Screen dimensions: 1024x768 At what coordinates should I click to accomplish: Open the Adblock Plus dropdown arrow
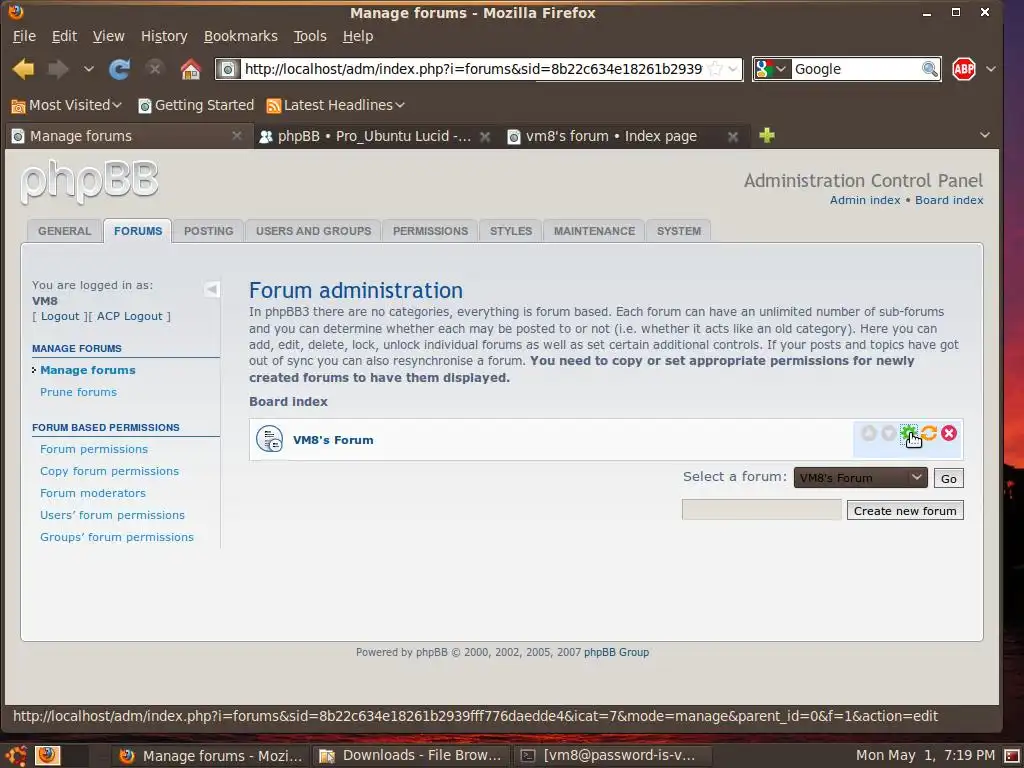pos(991,69)
